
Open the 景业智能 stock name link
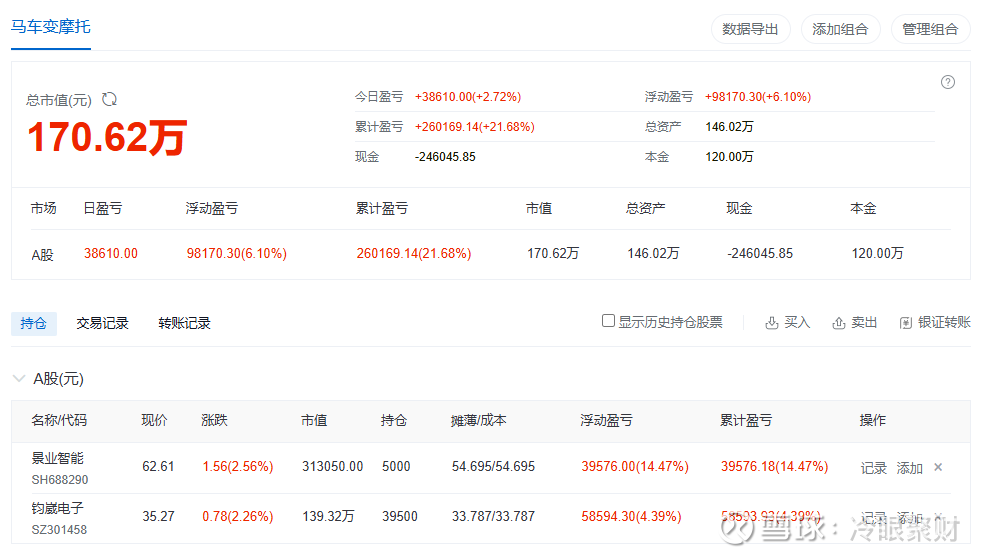[x=58, y=458]
